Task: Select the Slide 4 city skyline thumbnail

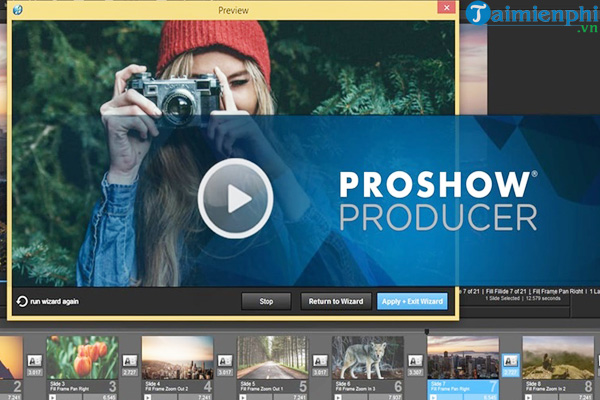Action: [178, 358]
